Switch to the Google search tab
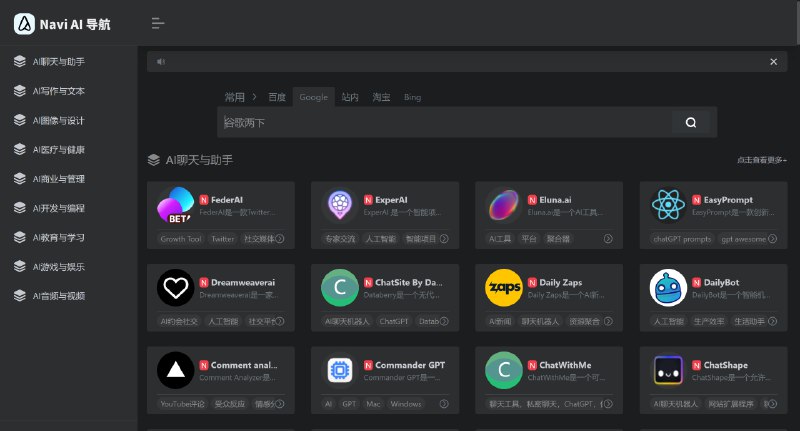The image size is (800, 431). (x=313, y=97)
